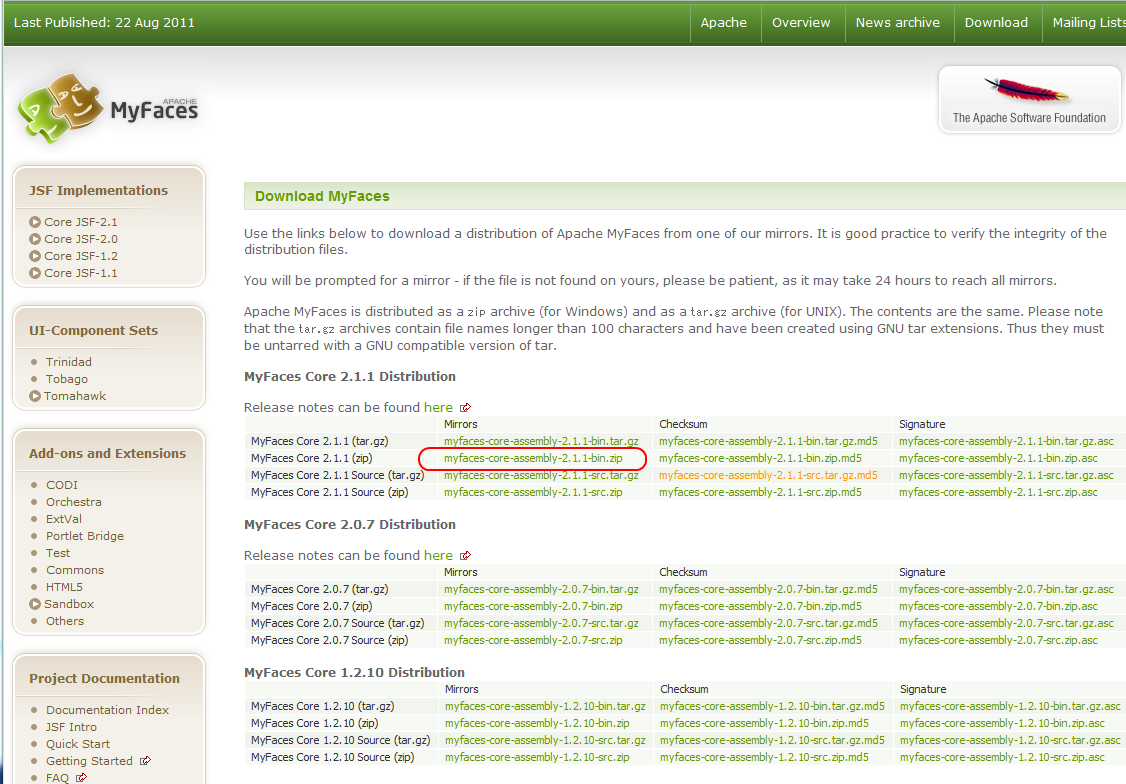This screenshot has width=1126, height=784.
Task: Open Core JSF-1.1 sidebar link
Action: tap(80, 273)
